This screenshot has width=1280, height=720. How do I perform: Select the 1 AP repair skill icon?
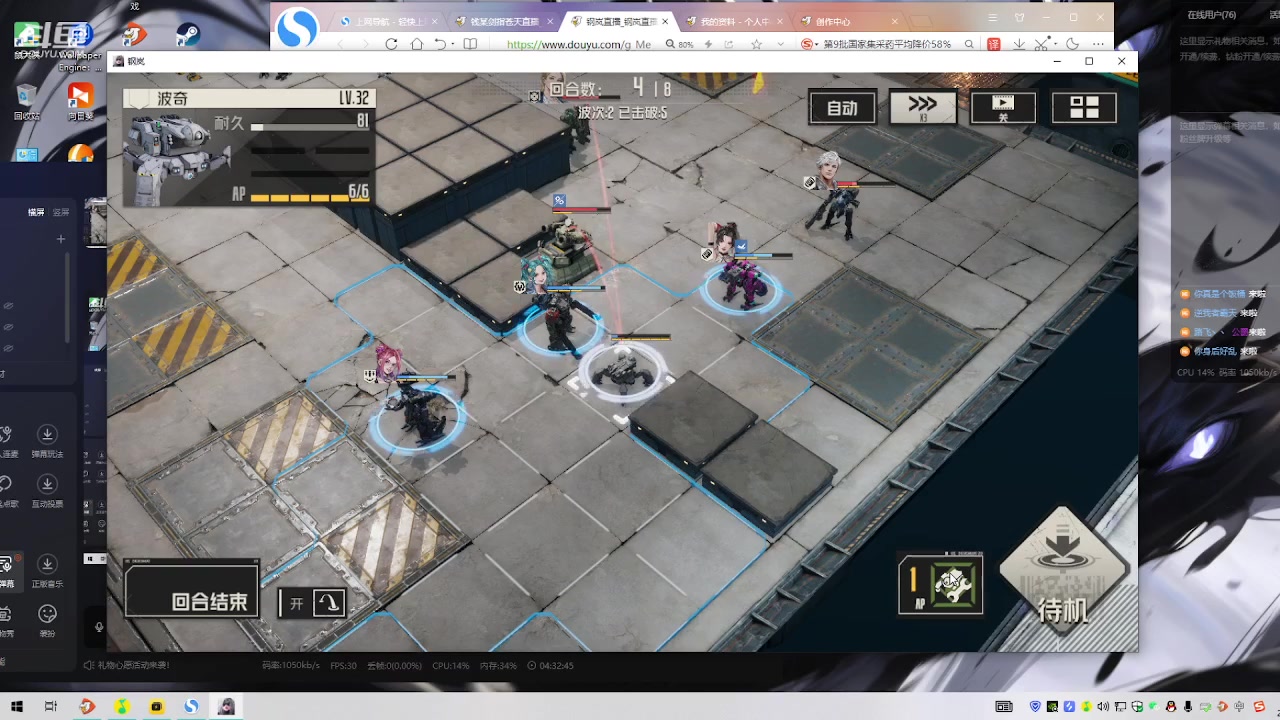(941, 584)
